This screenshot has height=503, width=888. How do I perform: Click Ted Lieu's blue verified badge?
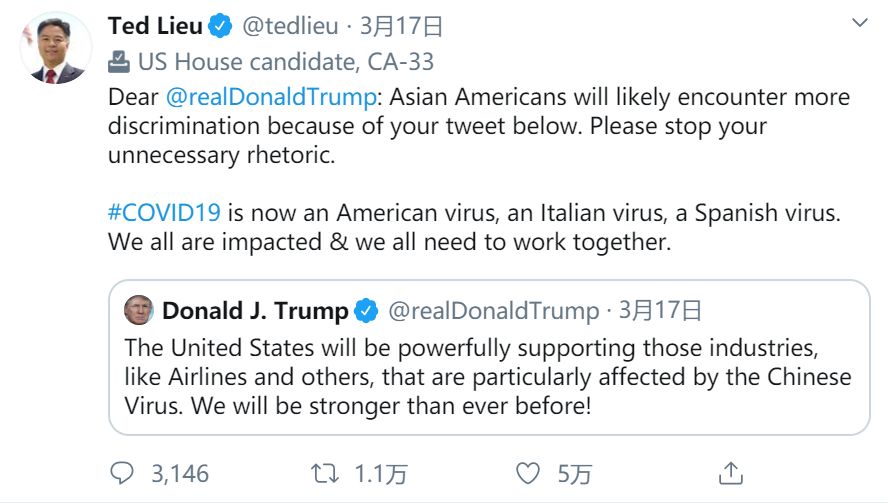click(x=221, y=25)
